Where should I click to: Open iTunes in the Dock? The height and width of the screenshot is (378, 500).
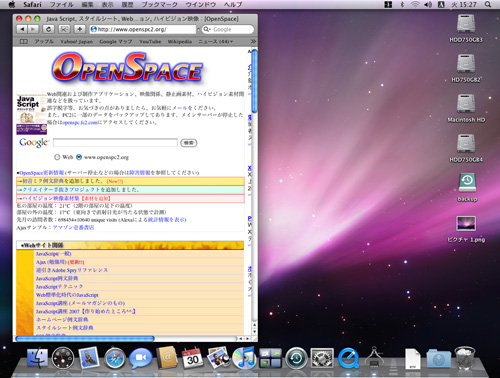[x=244, y=358]
